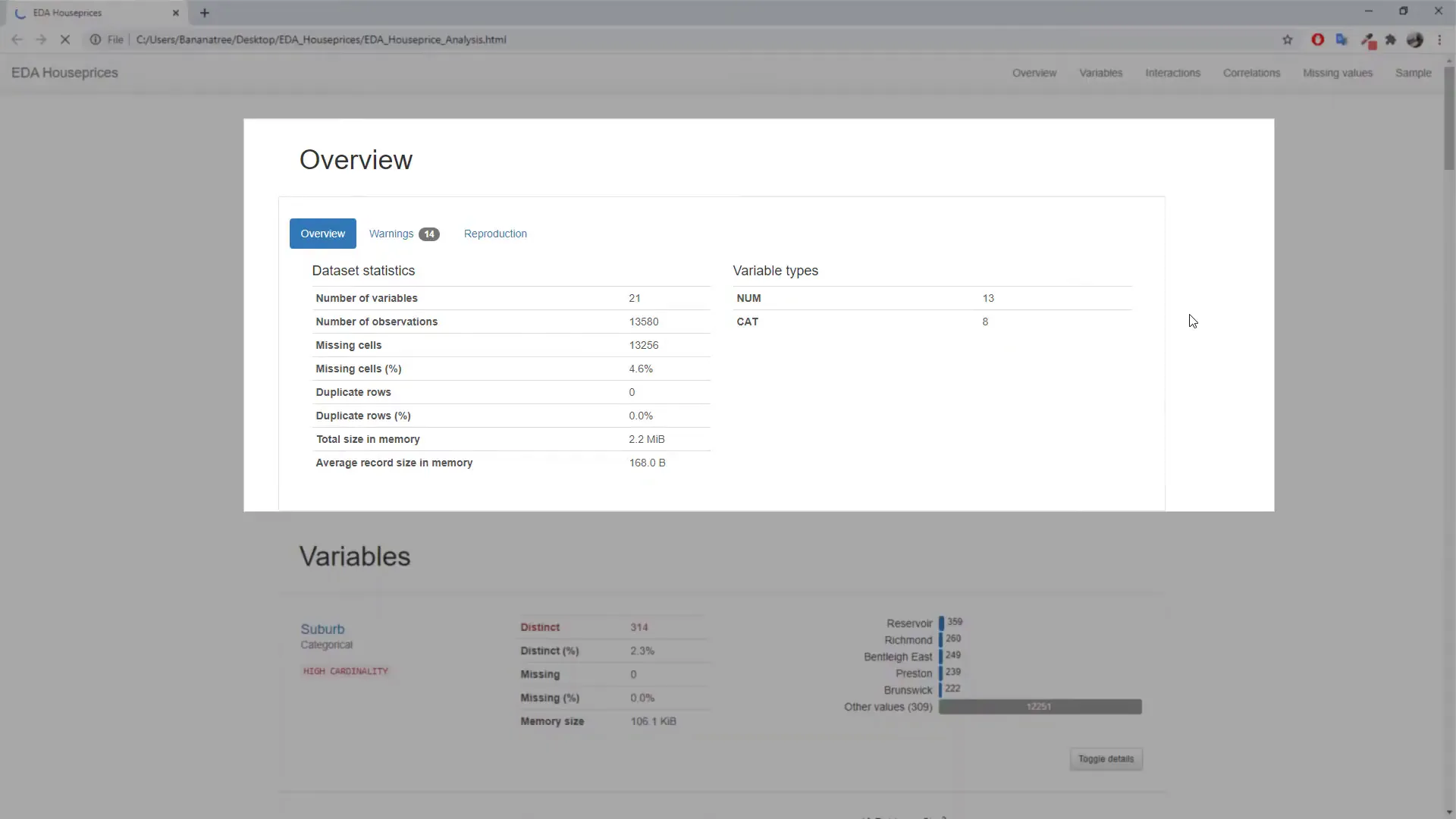
Task: Open Chrome's three-dot menu
Action: click(x=1439, y=40)
